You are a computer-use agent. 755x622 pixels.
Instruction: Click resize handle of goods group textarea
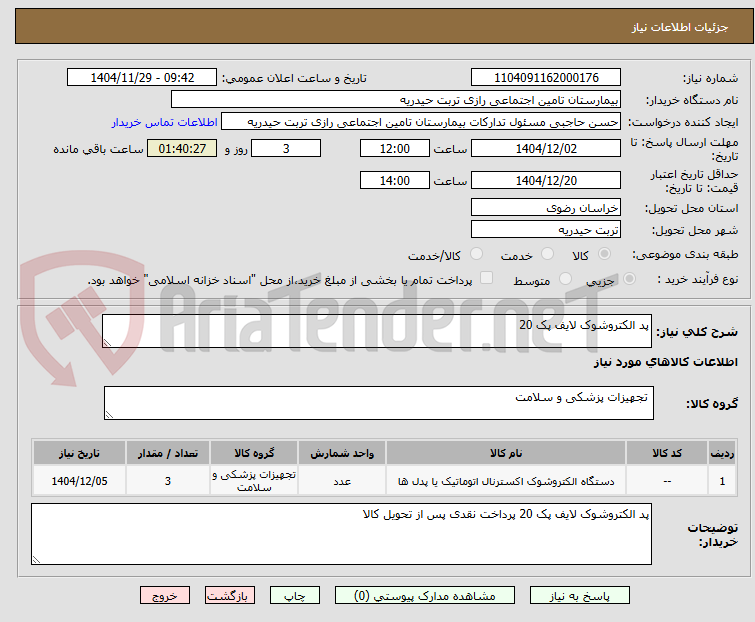click(x=109, y=415)
